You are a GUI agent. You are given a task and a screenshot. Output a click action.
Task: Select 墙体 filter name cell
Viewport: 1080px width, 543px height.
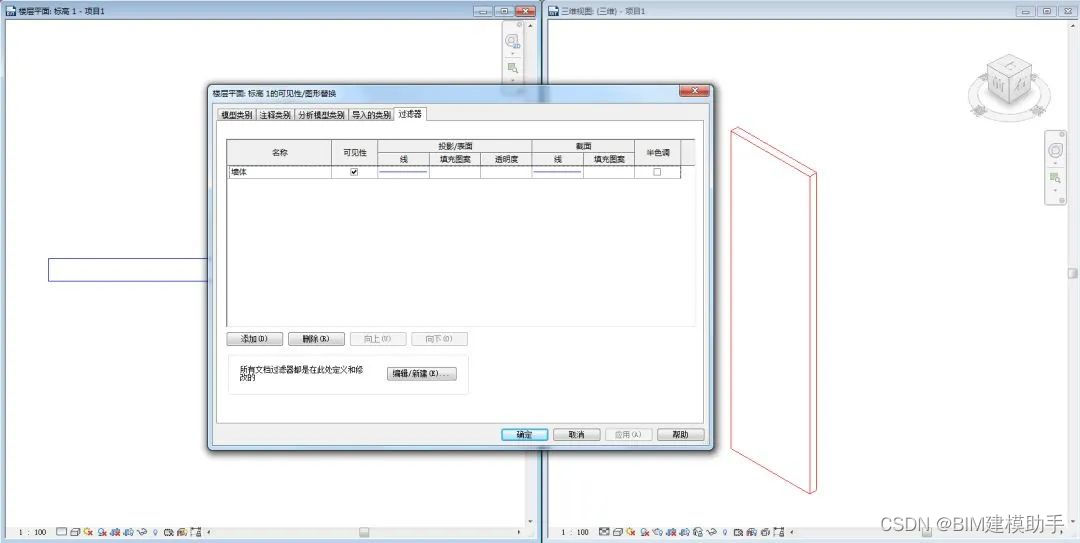coord(280,172)
